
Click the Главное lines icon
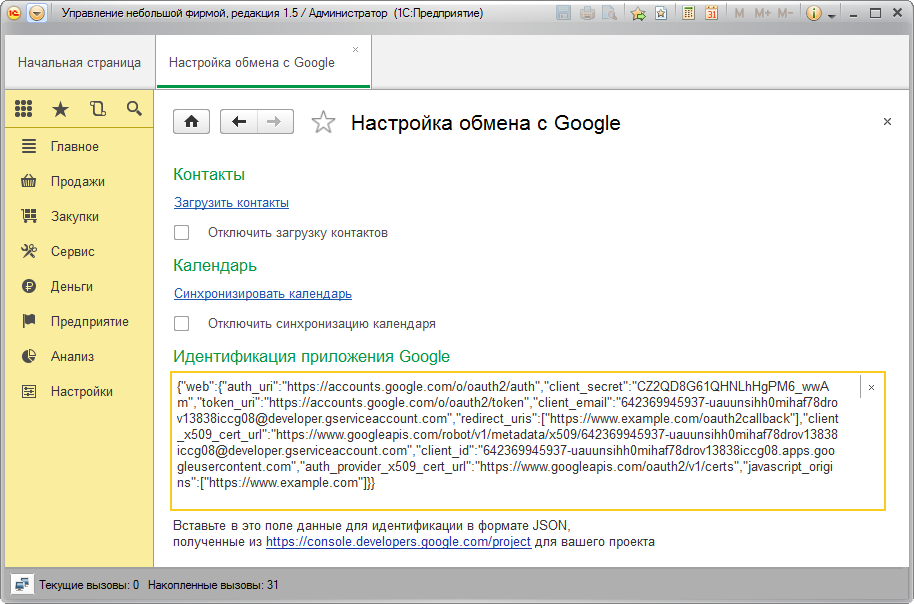pos(29,146)
